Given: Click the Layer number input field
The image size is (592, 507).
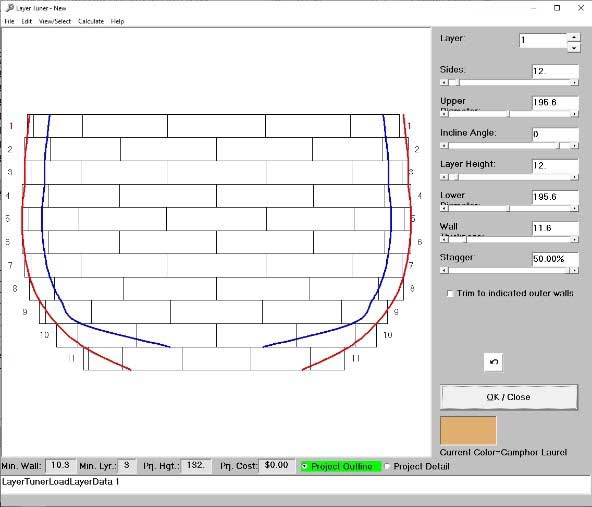Looking at the screenshot, I should click(543, 40).
